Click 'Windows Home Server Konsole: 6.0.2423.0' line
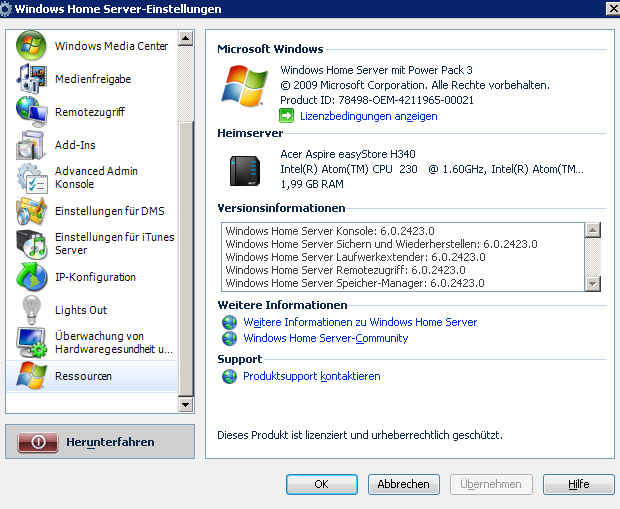The image size is (620, 509). (x=330, y=231)
